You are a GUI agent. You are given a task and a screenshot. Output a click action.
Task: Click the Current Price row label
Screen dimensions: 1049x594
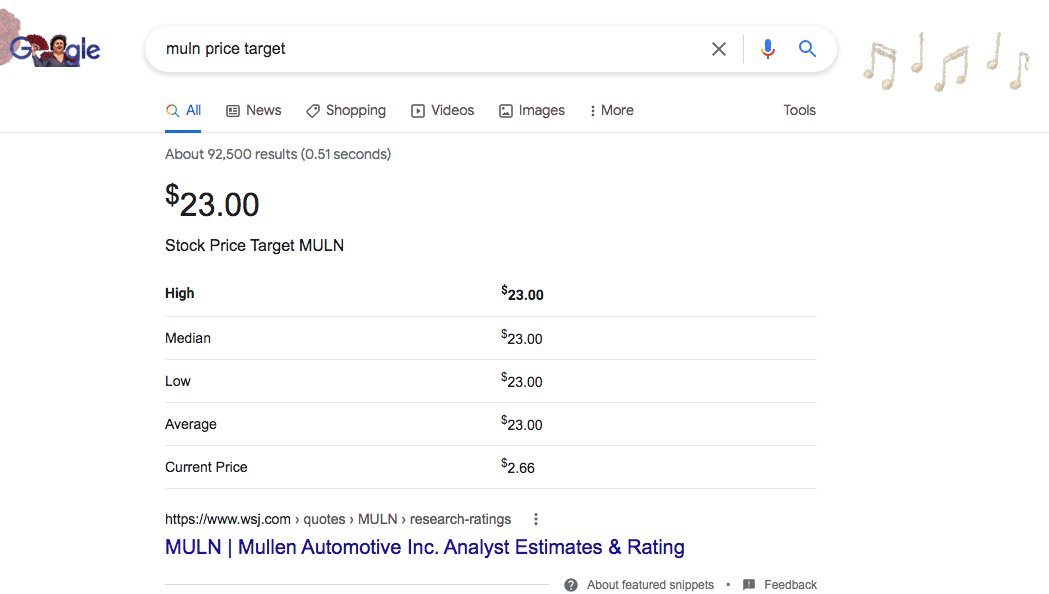coord(206,467)
